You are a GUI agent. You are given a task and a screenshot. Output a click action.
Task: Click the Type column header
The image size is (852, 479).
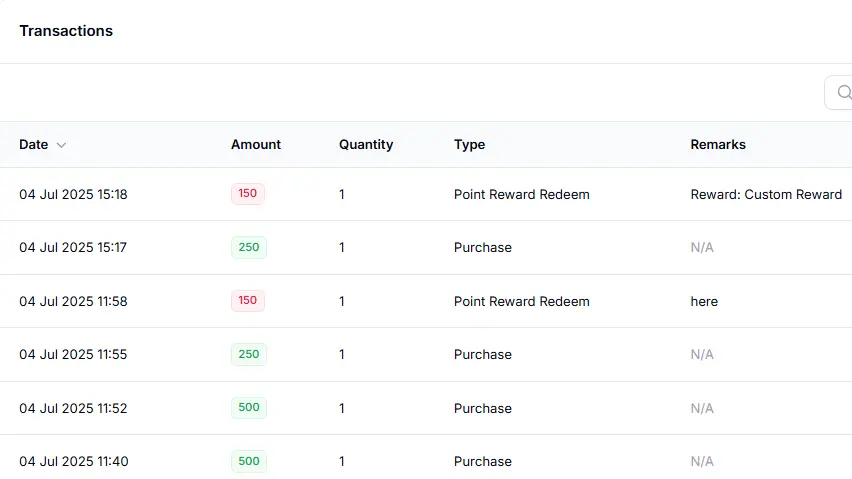click(x=469, y=144)
